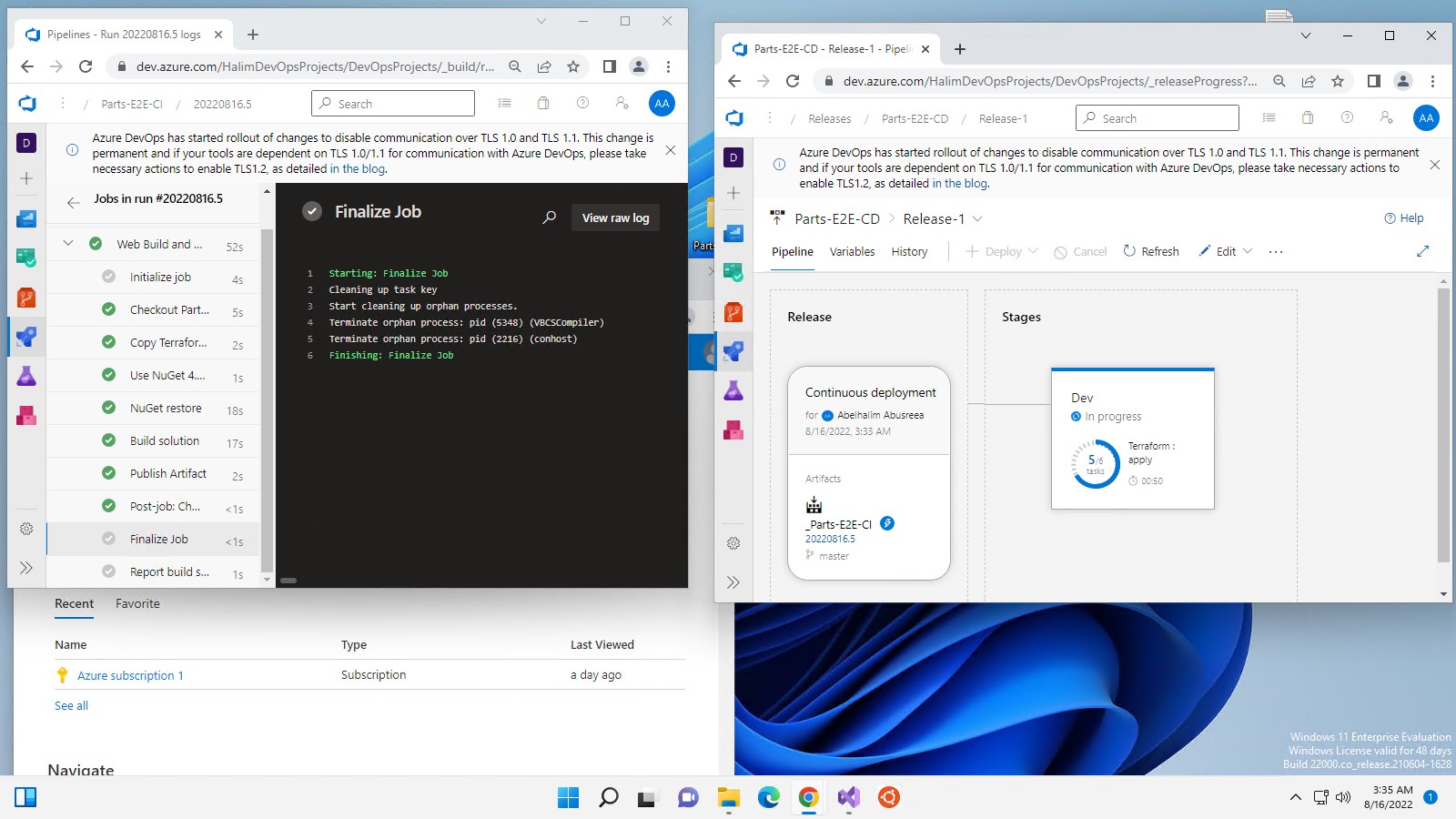Image resolution: width=1456 pixels, height=819 pixels.
Task: Open Help in Release window
Action: point(1403,218)
